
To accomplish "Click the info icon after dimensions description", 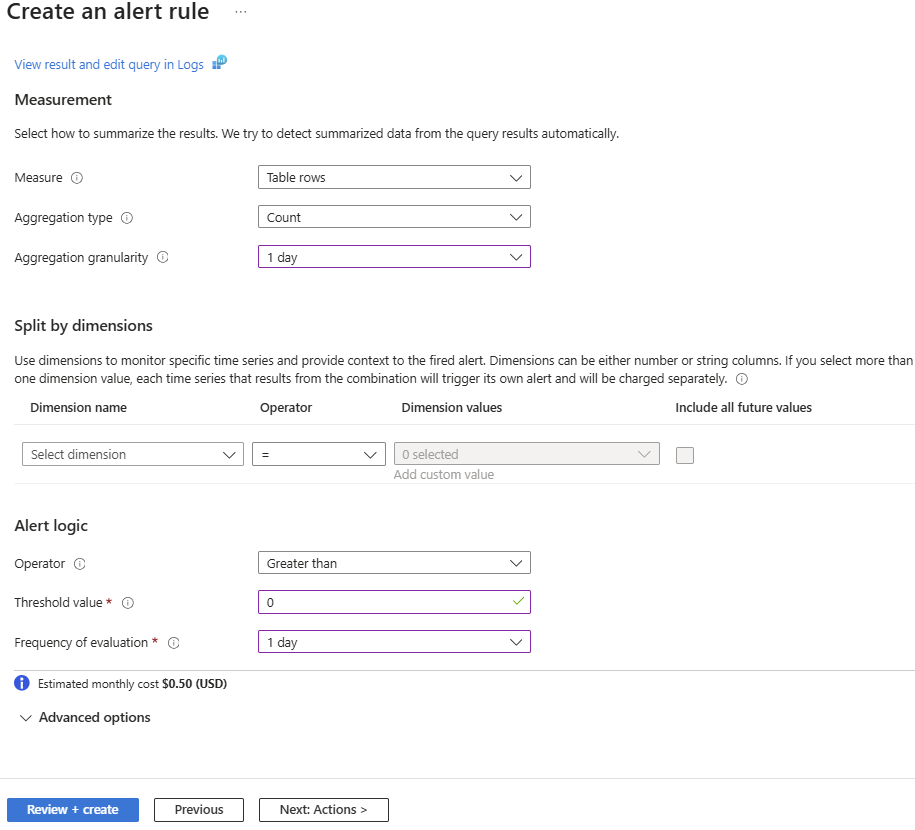I will coord(741,379).
